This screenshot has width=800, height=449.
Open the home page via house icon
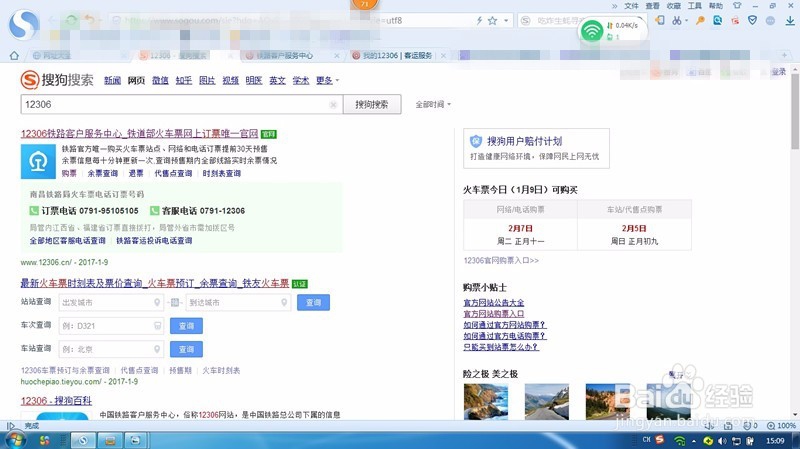[14, 55]
